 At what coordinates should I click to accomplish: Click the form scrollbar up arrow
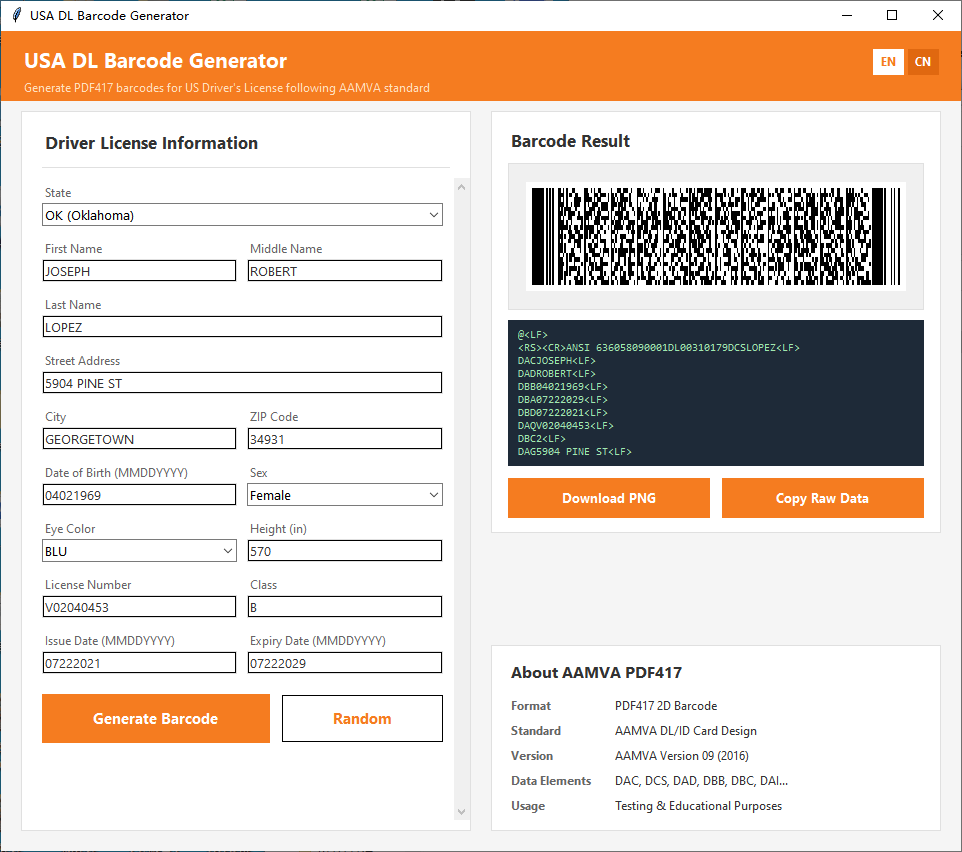461,187
